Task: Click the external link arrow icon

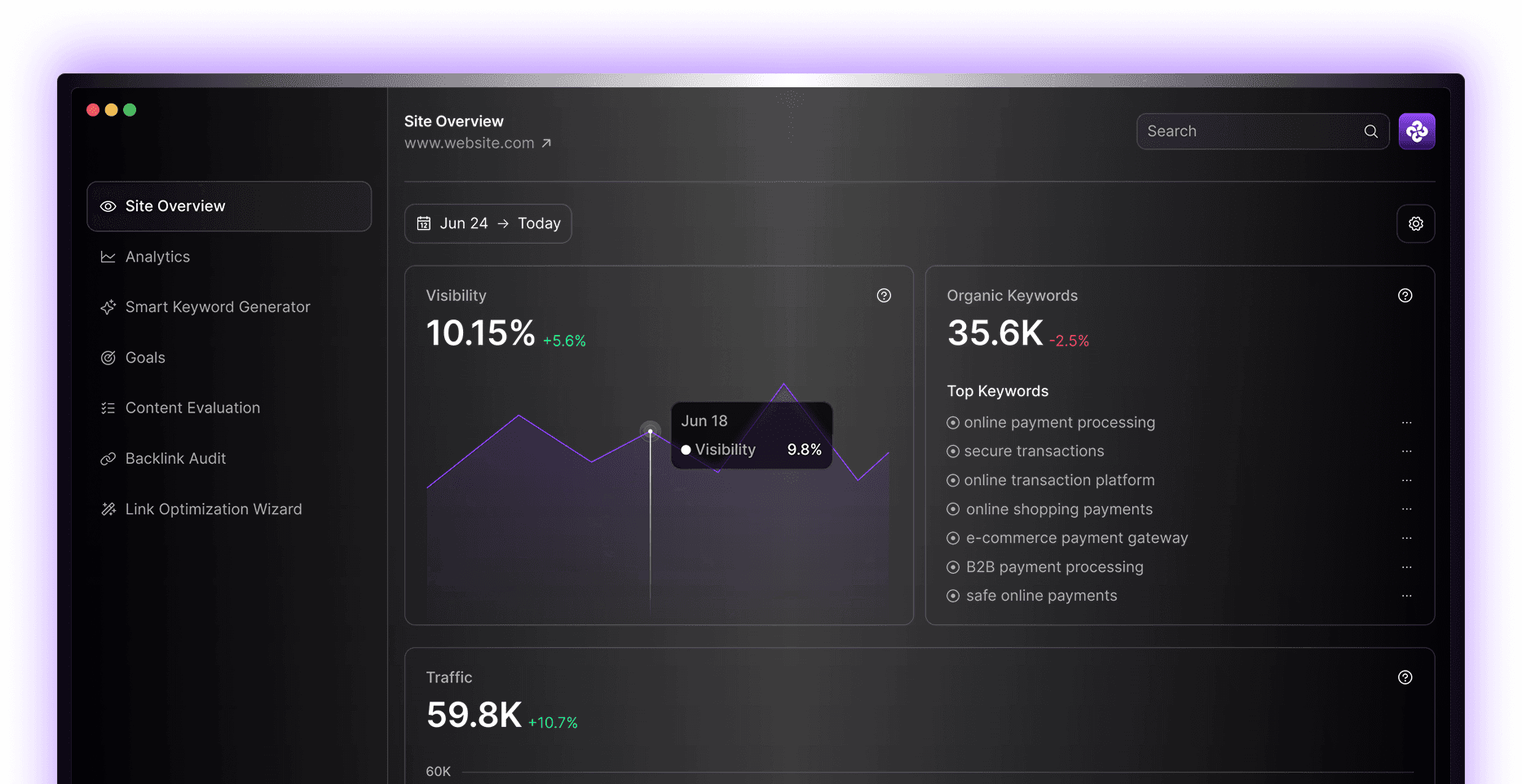Action: pos(546,143)
